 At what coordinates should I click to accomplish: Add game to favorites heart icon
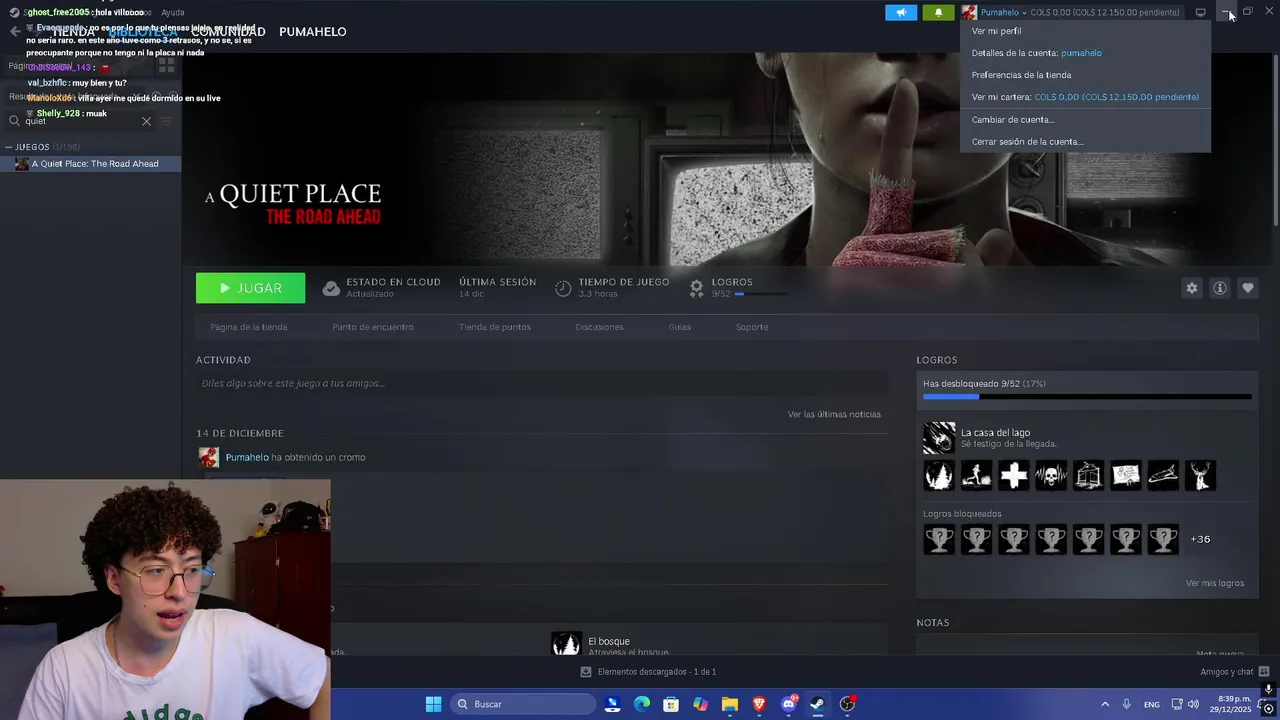pyautogui.click(x=1247, y=288)
